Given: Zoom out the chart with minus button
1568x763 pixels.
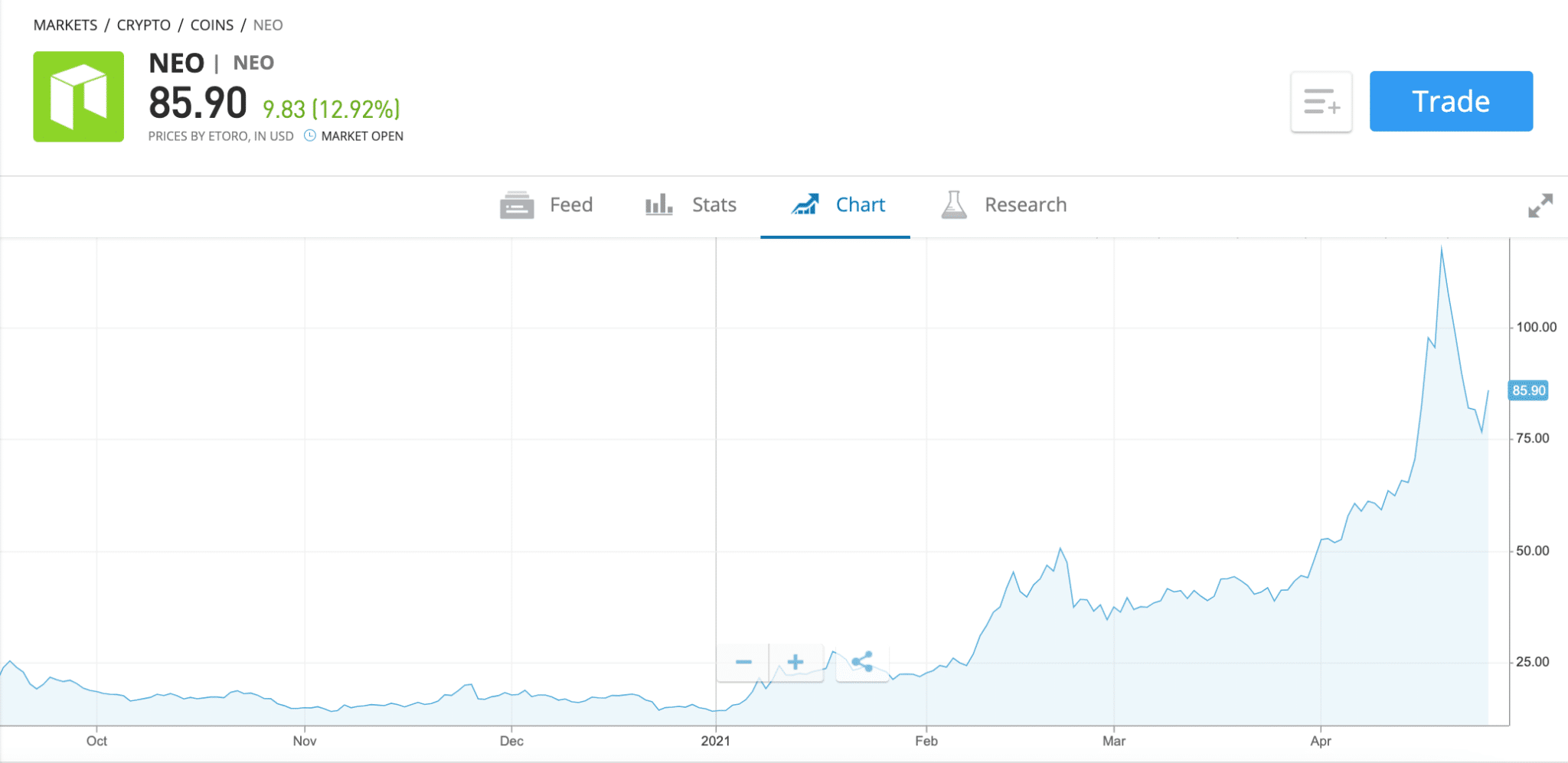Looking at the screenshot, I should 743,662.
